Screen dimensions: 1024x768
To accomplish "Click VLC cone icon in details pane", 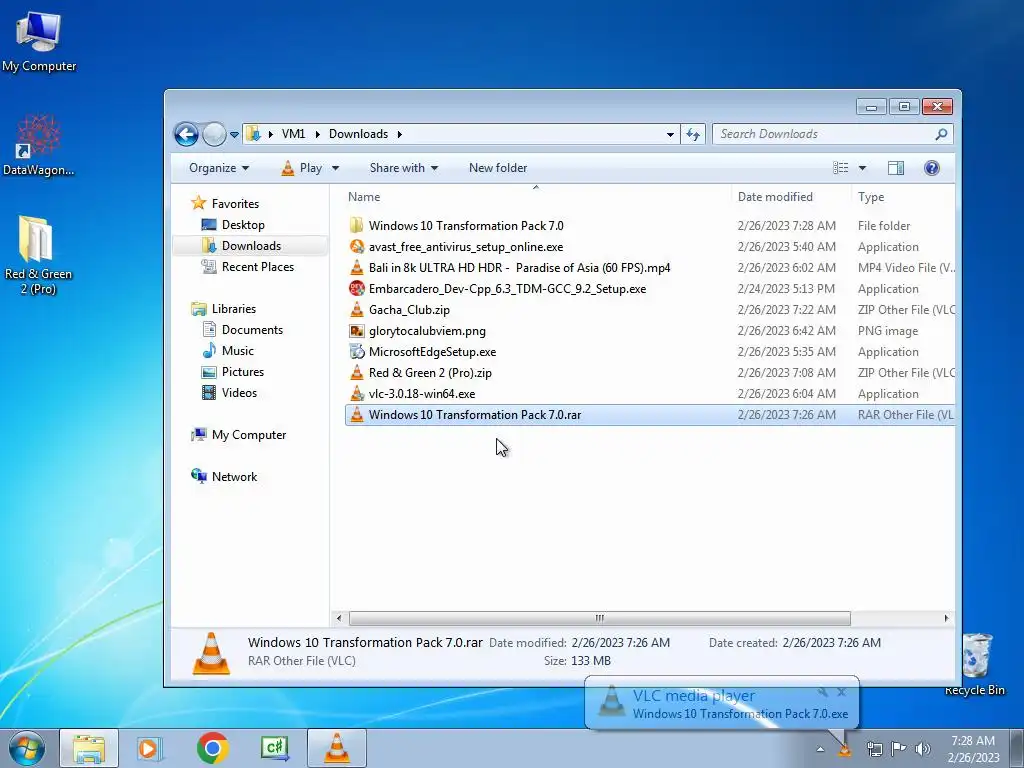I will [x=211, y=652].
